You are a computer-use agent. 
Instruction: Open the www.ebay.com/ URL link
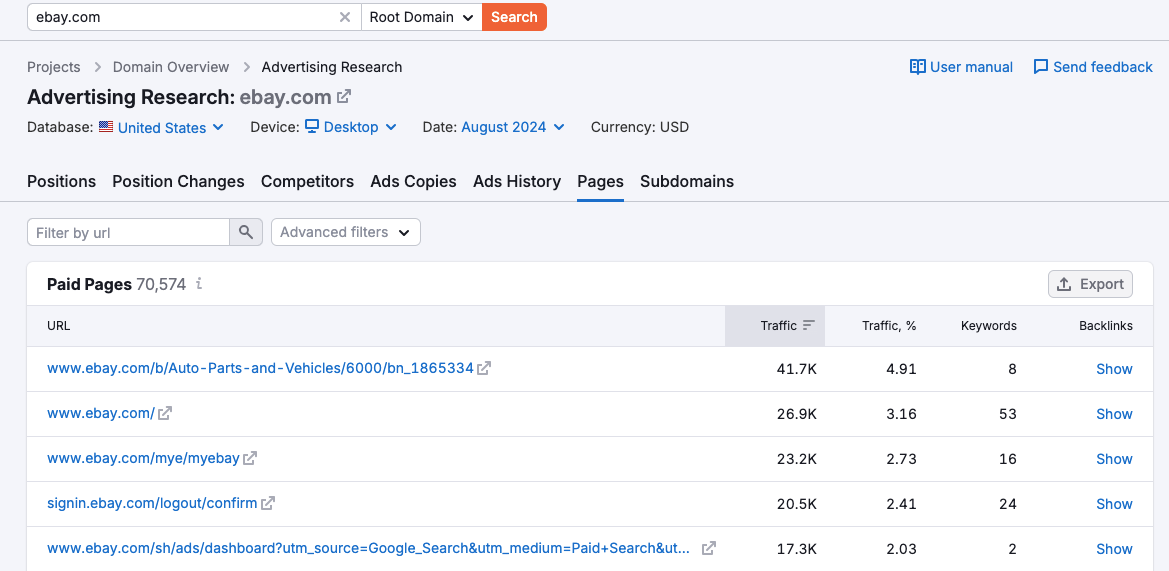(101, 413)
